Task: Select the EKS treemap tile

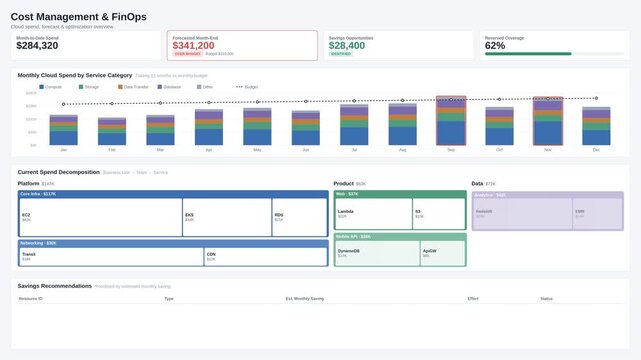Action: point(227,217)
